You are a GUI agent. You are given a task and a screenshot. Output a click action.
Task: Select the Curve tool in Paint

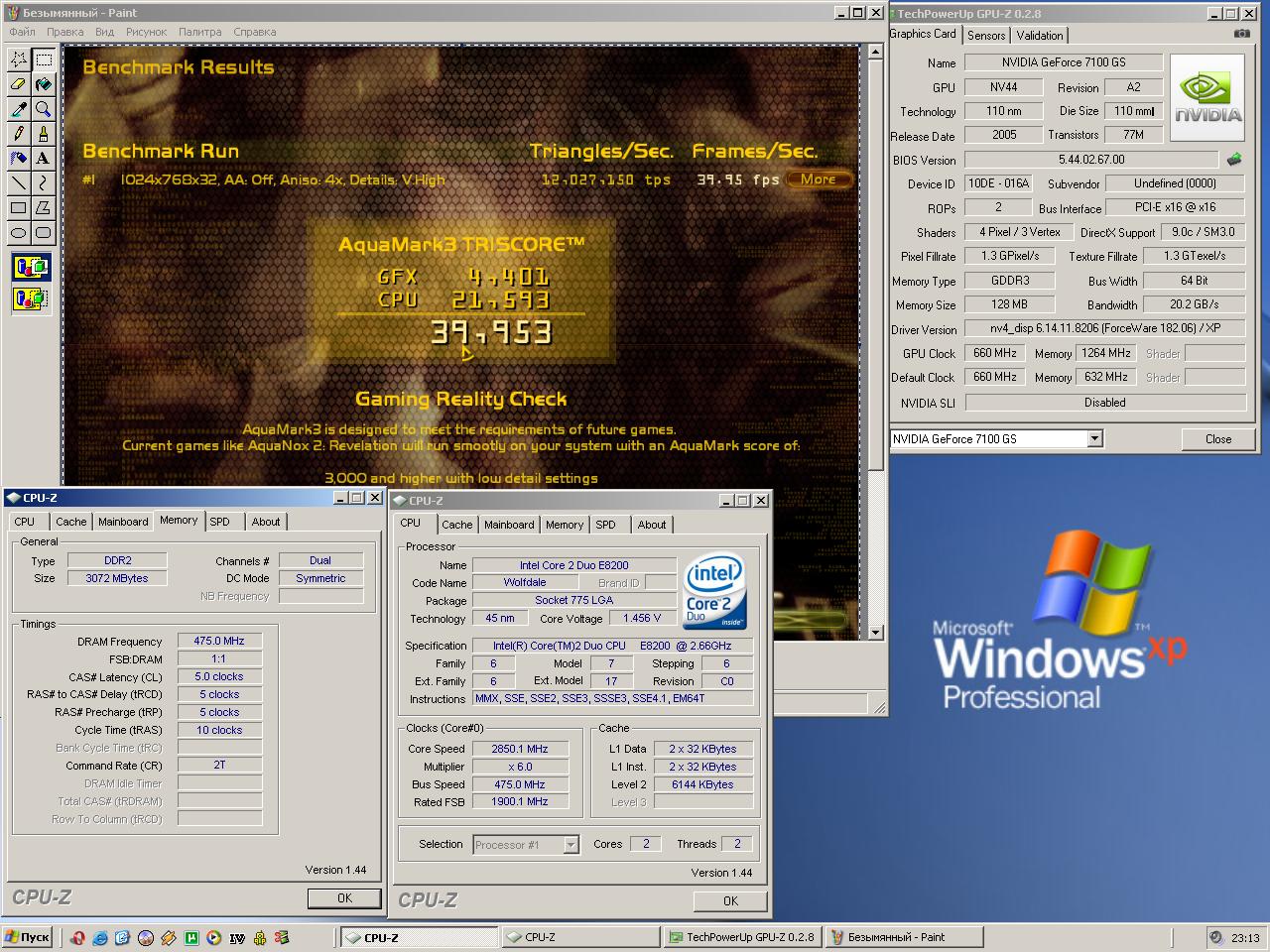coord(44,183)
